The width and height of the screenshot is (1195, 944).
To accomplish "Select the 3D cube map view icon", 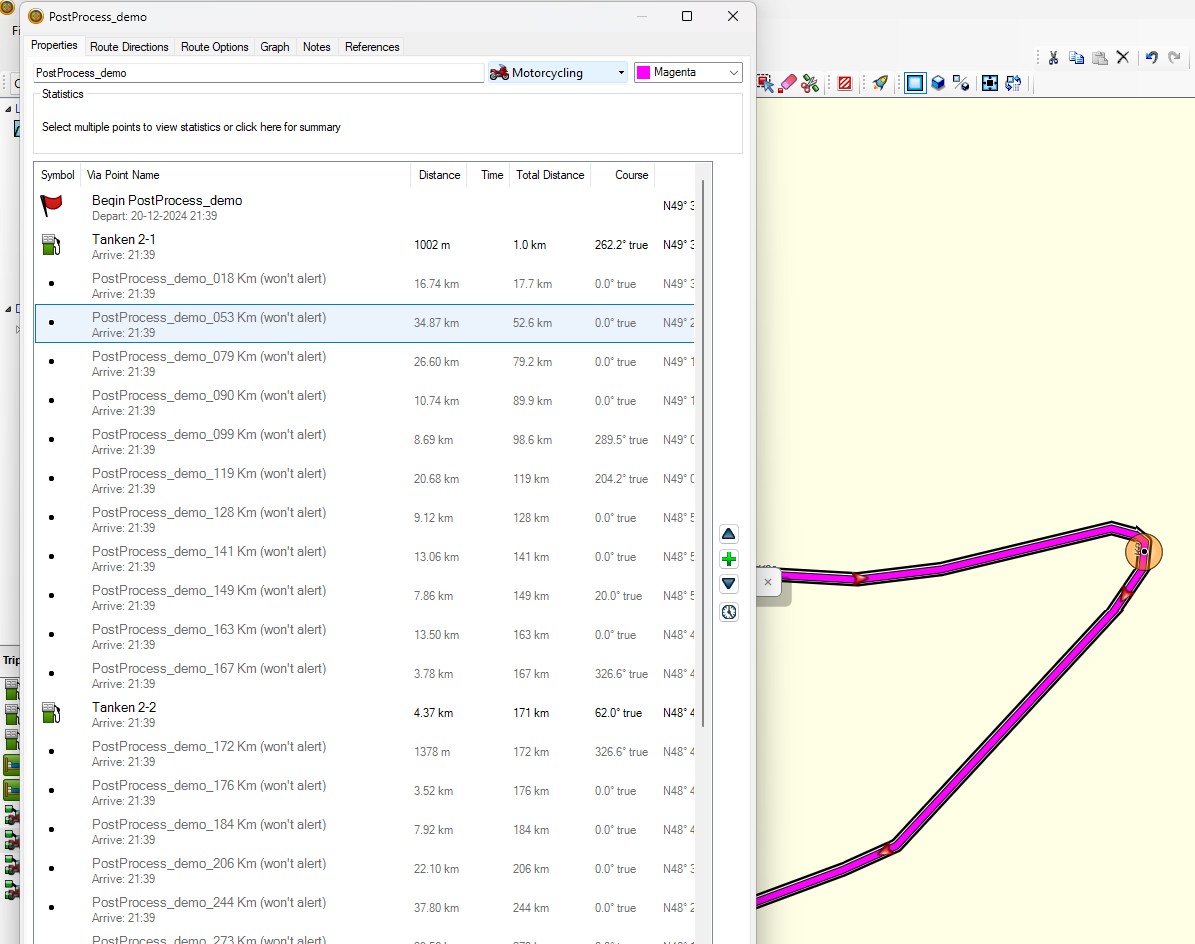I will tap(938, 83).
